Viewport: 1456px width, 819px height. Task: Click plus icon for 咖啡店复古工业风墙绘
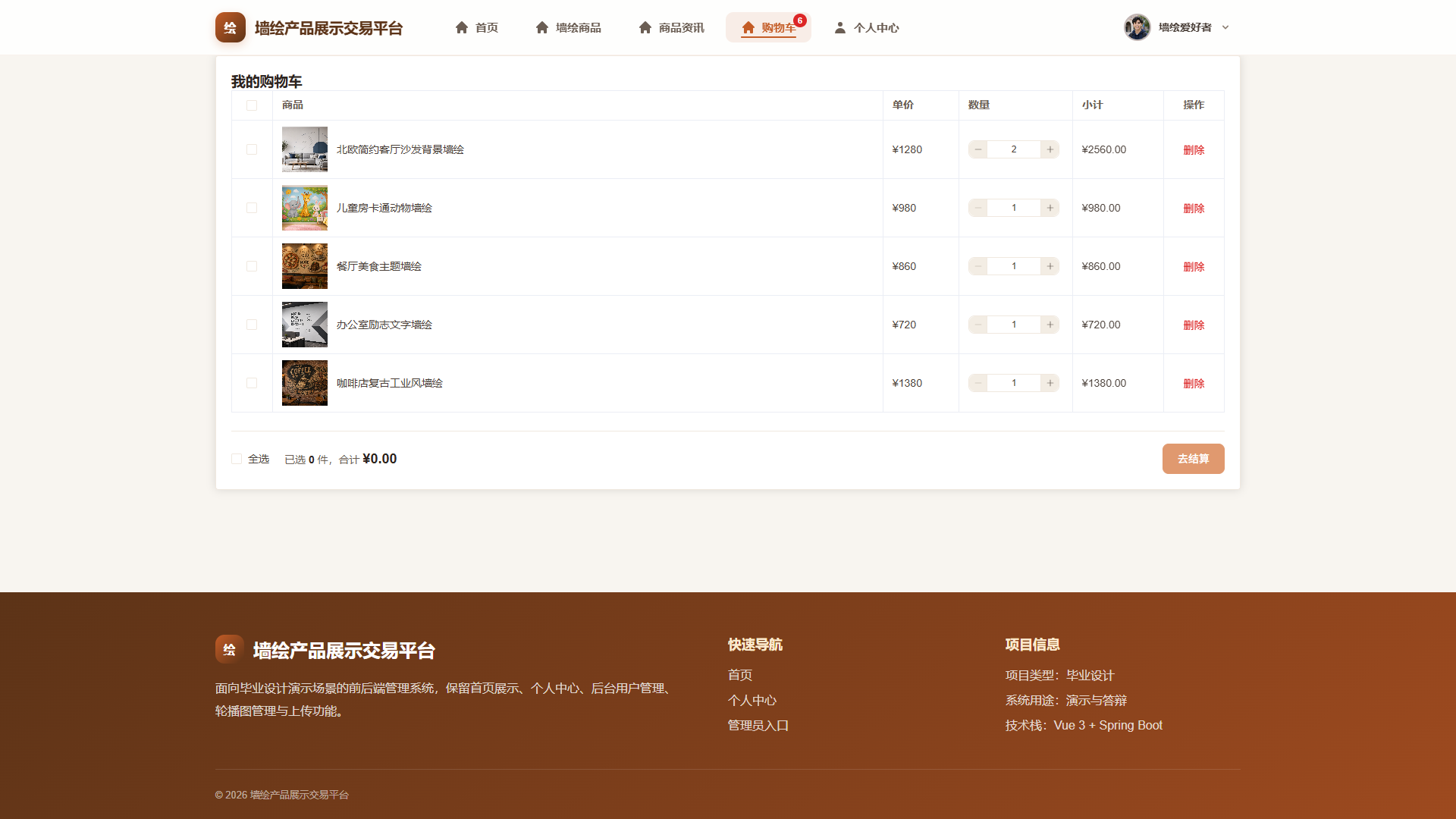pos(1050,383)
